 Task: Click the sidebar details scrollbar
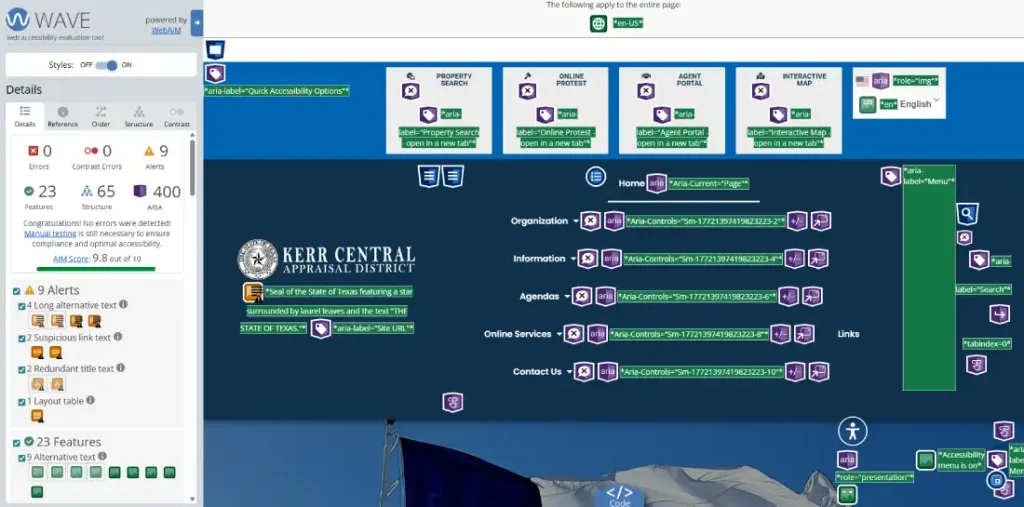click(x=192, y=167)
